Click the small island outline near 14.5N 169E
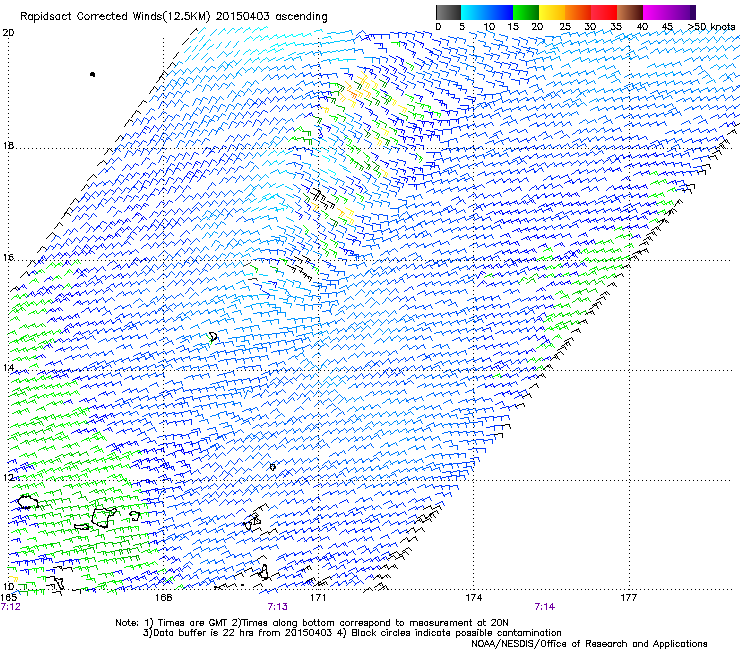740x650 pixels. 213,337
